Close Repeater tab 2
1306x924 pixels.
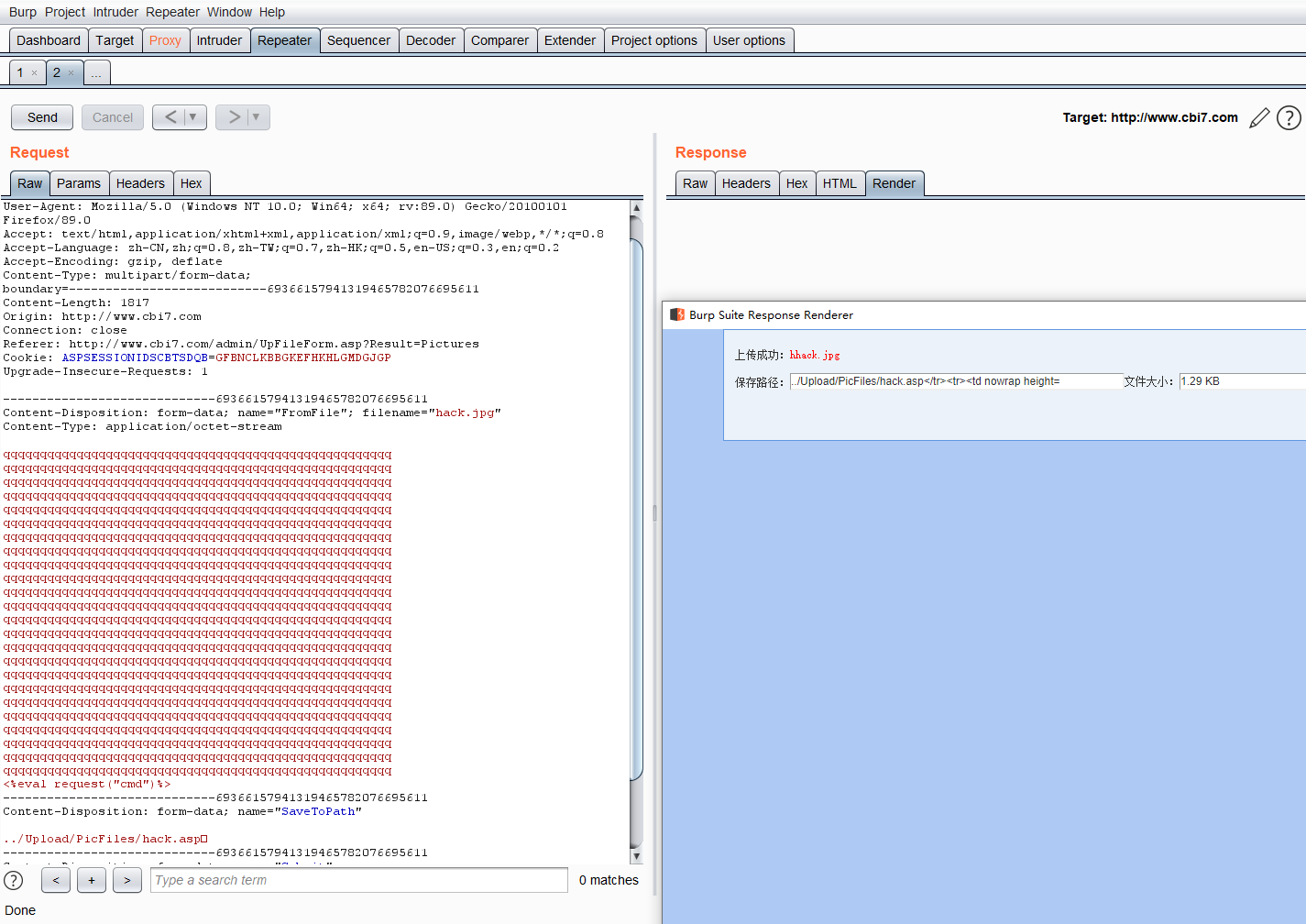[71, 73]
